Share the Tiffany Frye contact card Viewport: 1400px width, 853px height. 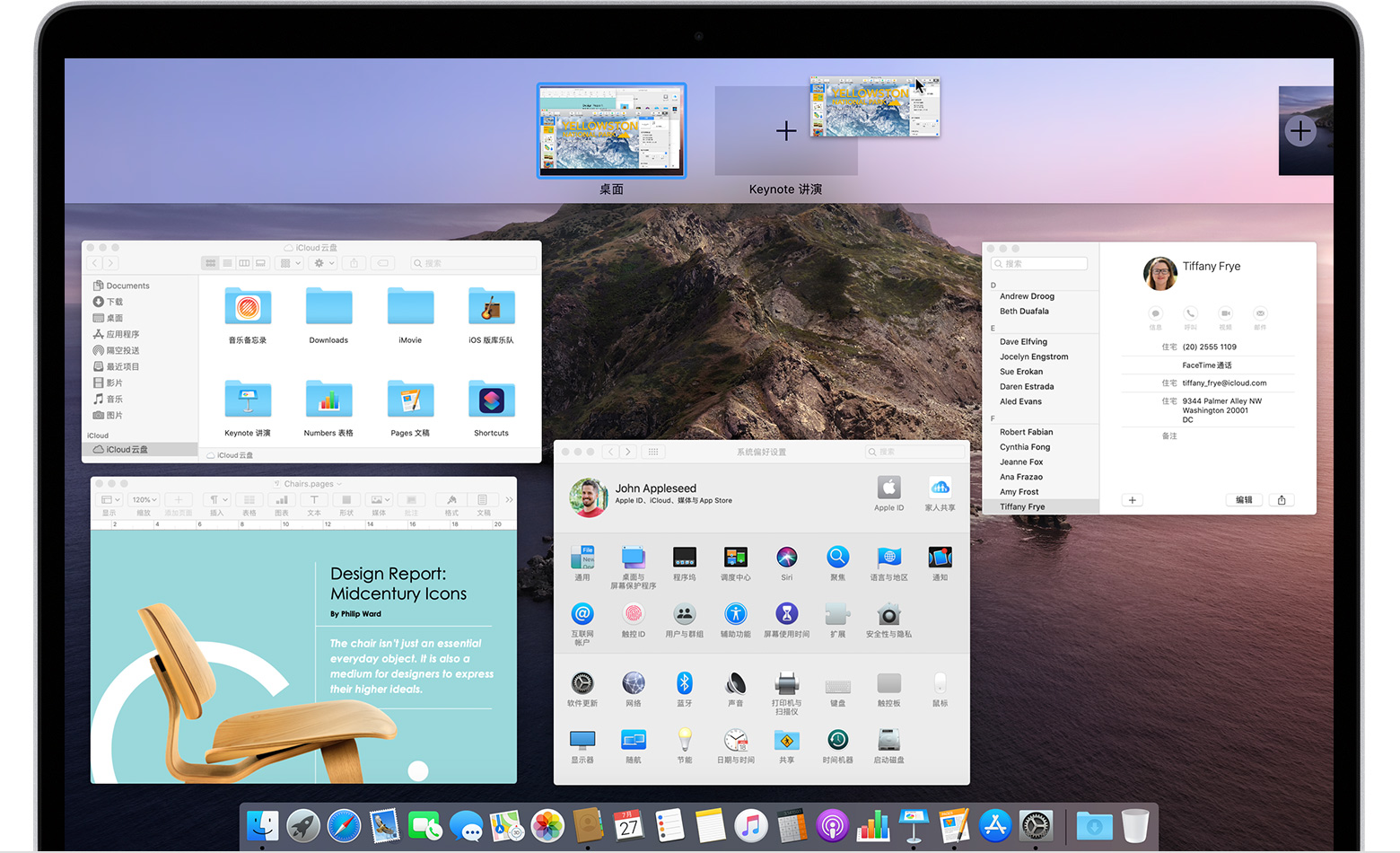1282,500
